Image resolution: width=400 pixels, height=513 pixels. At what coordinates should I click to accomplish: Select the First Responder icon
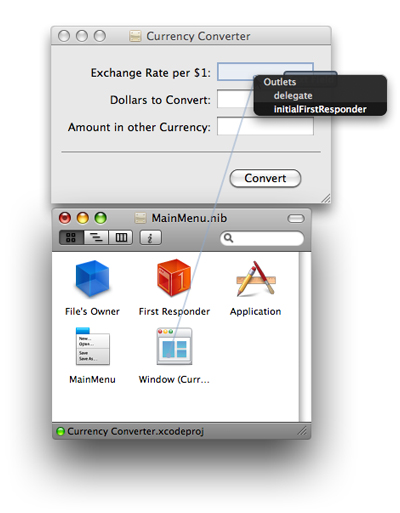[174, 278]
